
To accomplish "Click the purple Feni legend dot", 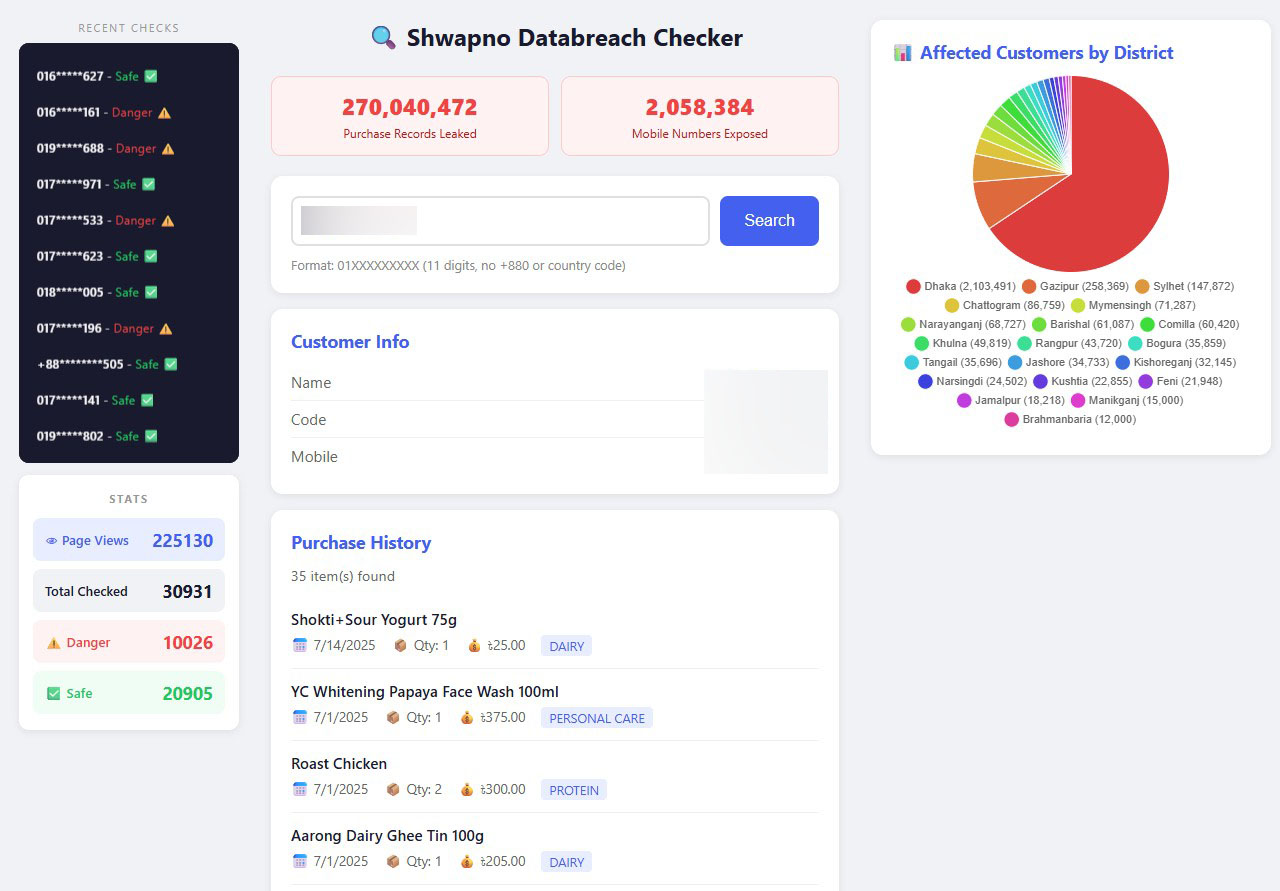I will (1146, 382).
